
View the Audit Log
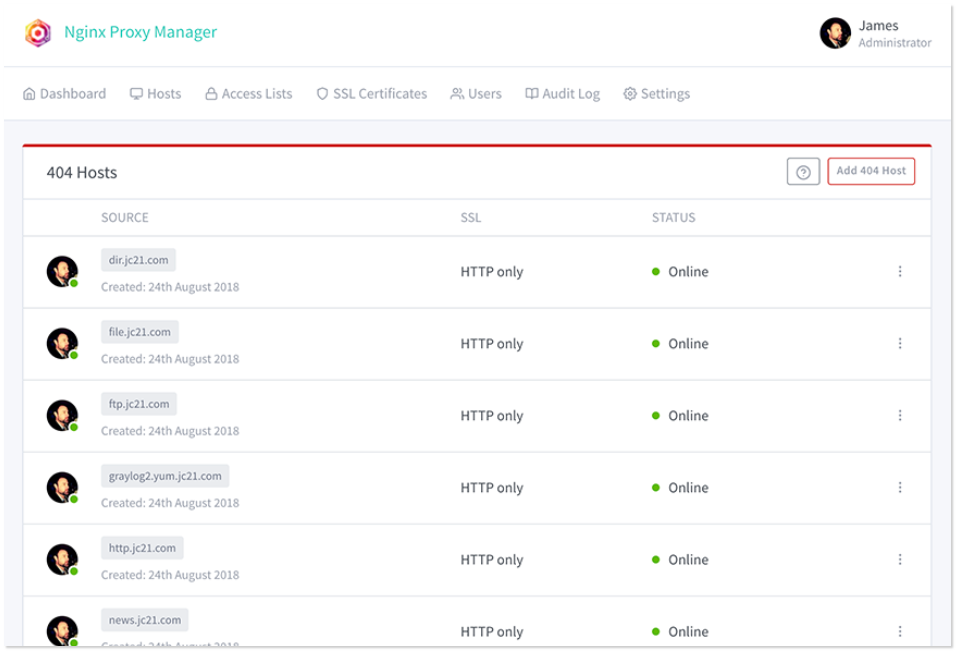(x=562, y=94)
